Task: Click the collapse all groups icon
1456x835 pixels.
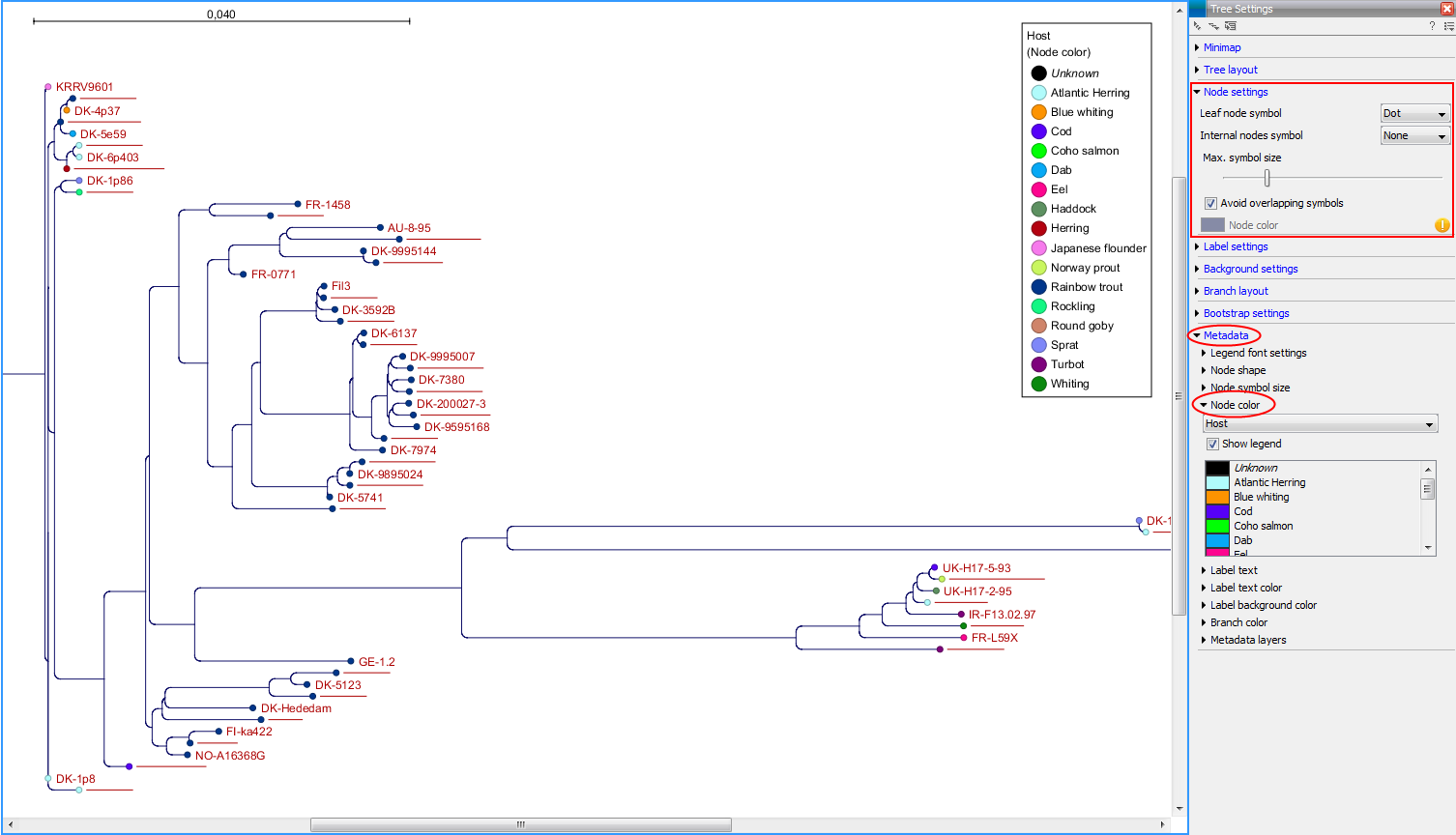Action: click(x=1213, y=26)
